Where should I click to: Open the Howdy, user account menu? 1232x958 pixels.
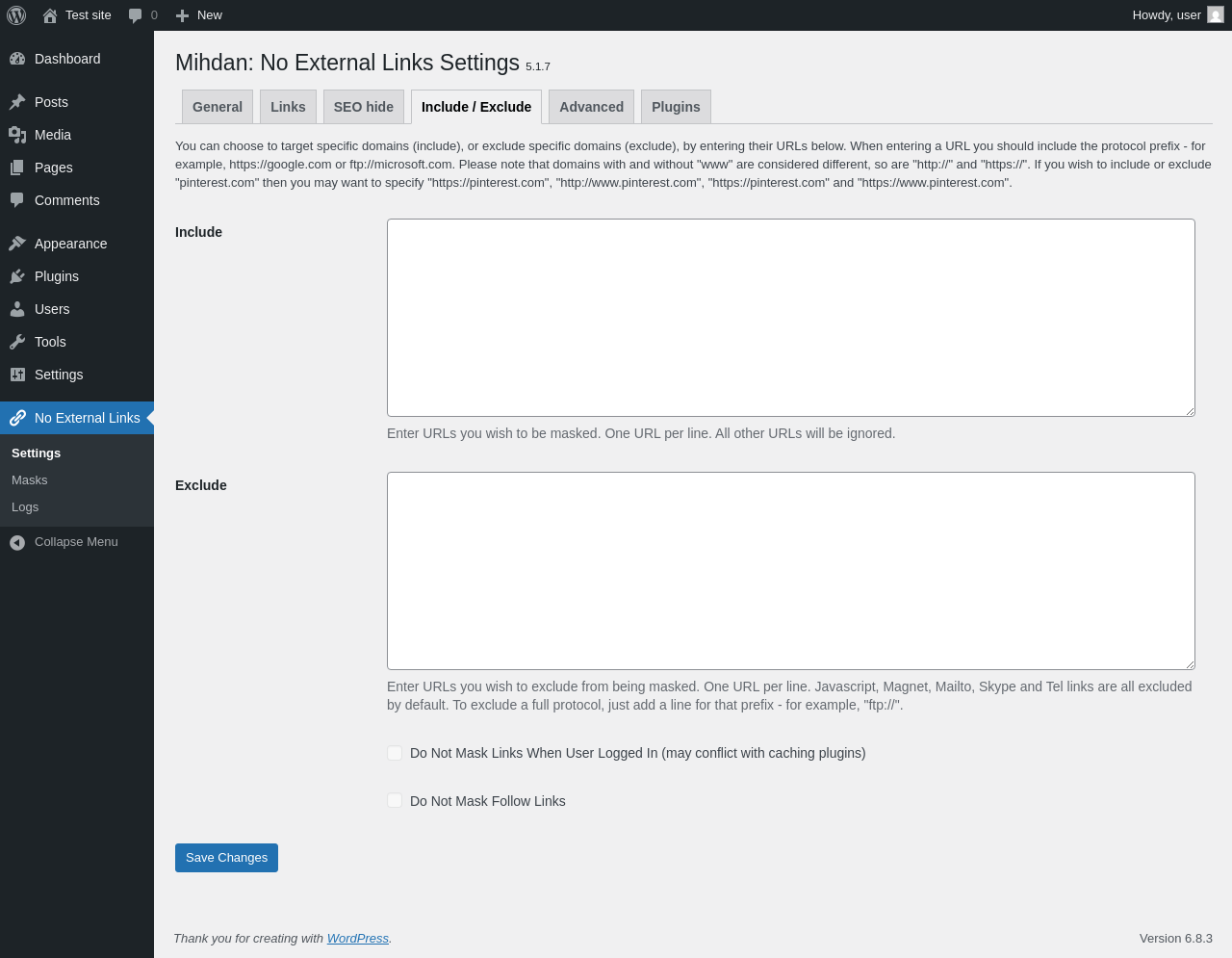click(x=1177, y=15)
